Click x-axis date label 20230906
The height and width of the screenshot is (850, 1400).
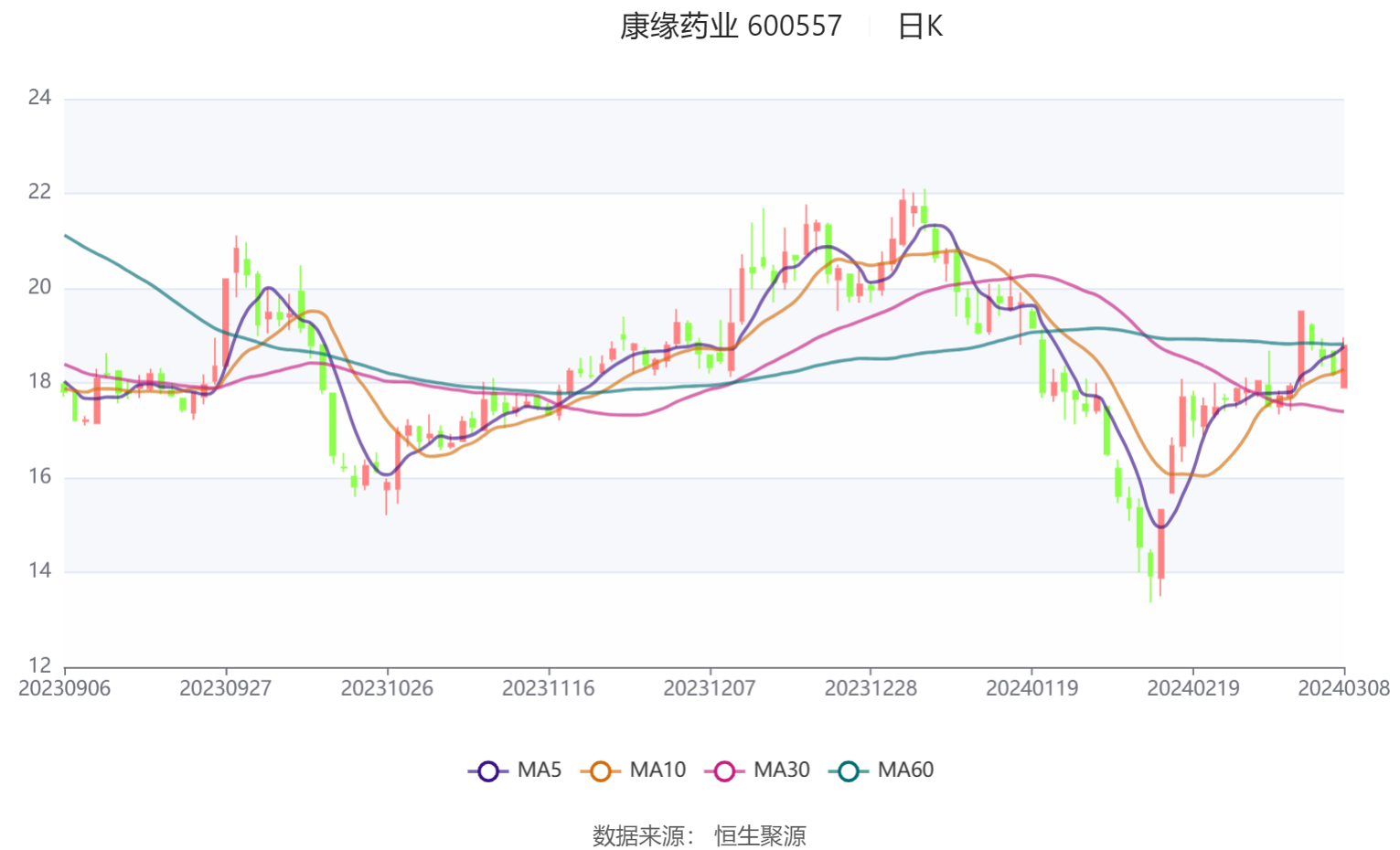(64, 688)
